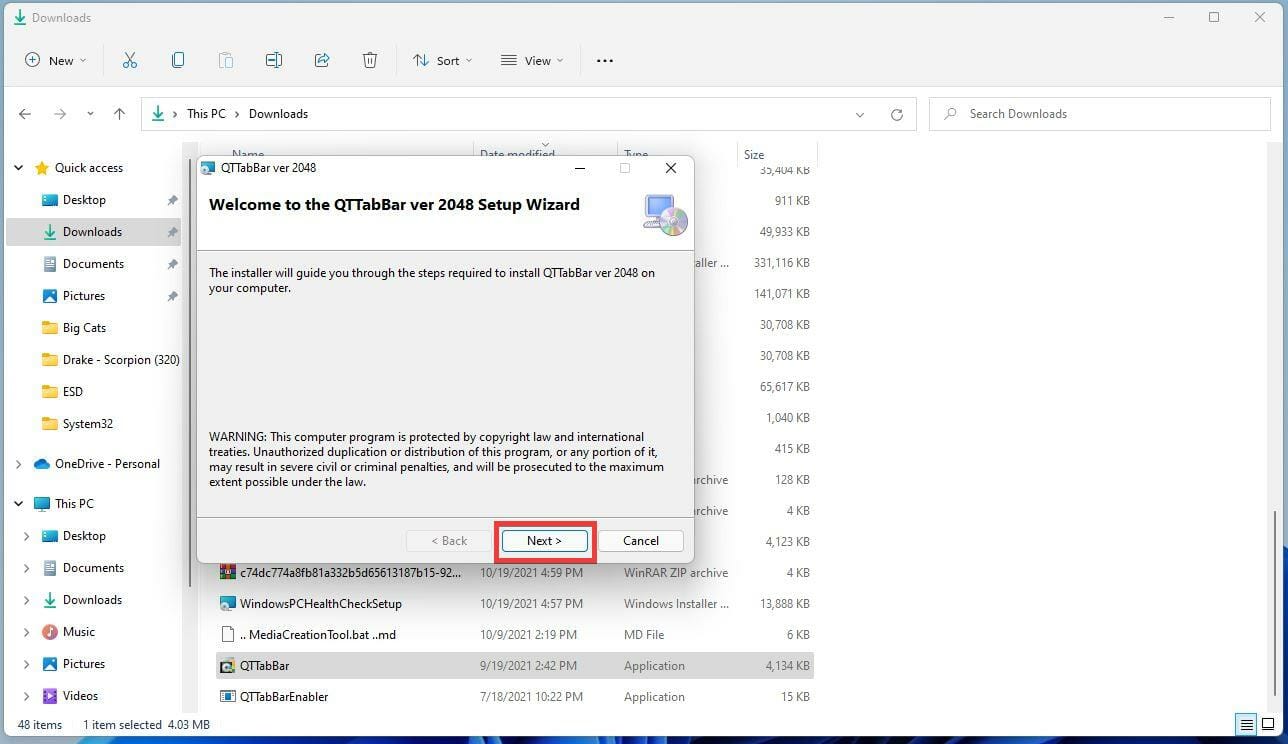Click Next in the QTTabBar setup wizard
Viewport: 1288px width, 744px height.
tap(543, 540)
